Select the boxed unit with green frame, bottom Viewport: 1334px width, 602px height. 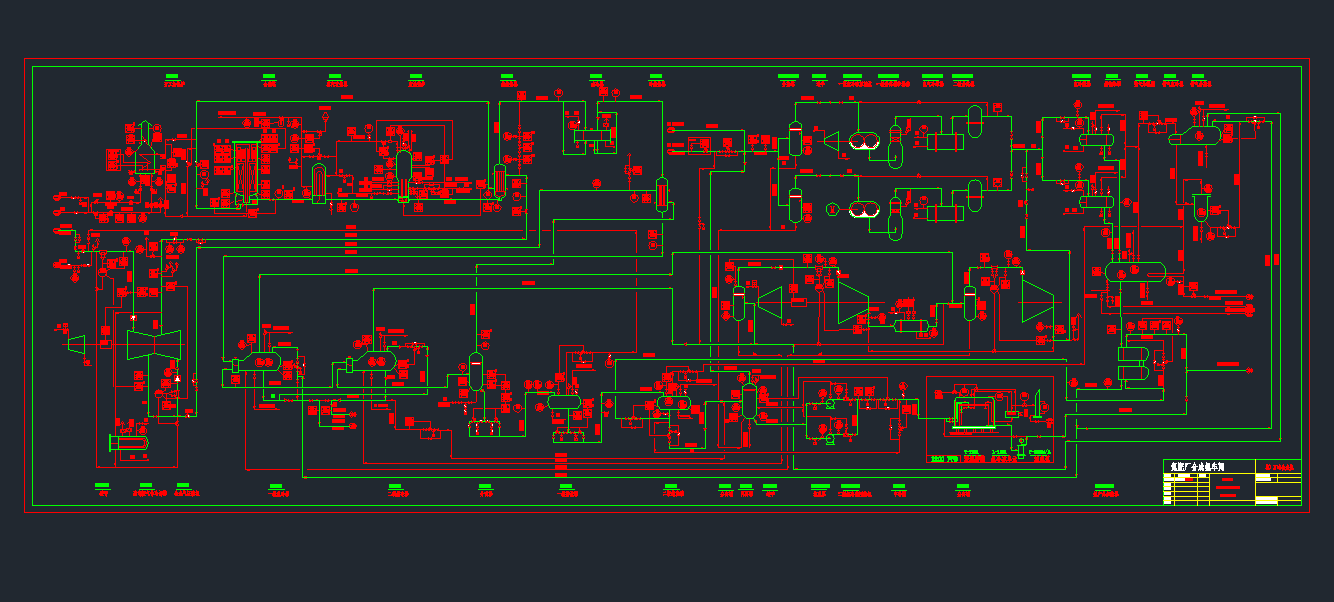[x=974, y=412]
